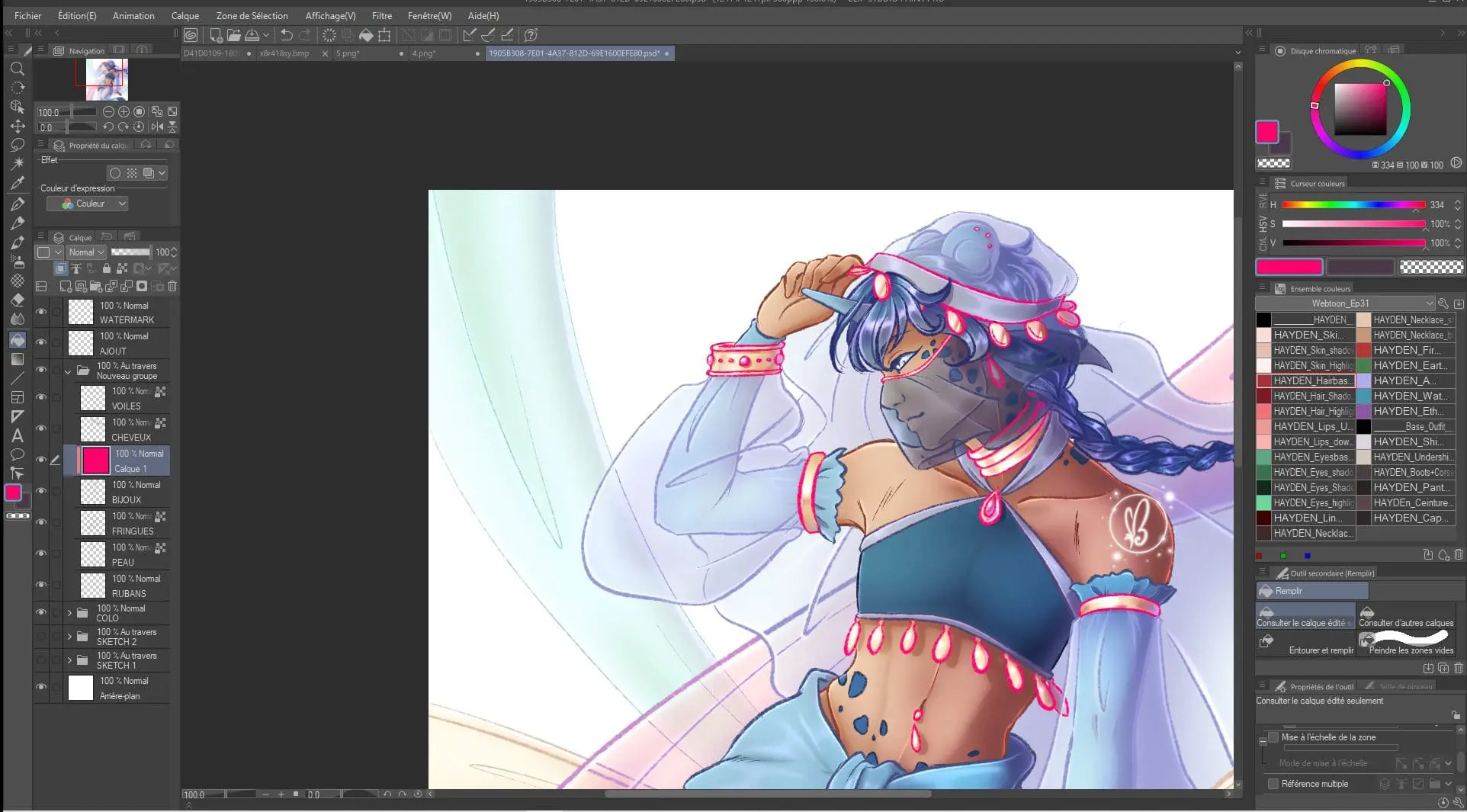Flip canvas horizontally in Navigation panel
Viewport: 1467px width, 812px height.
[x=157, y=127]
